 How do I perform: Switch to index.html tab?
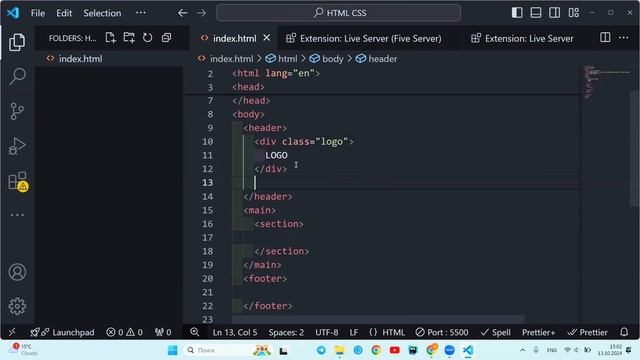pyautogui.click(x=234, y=38)
